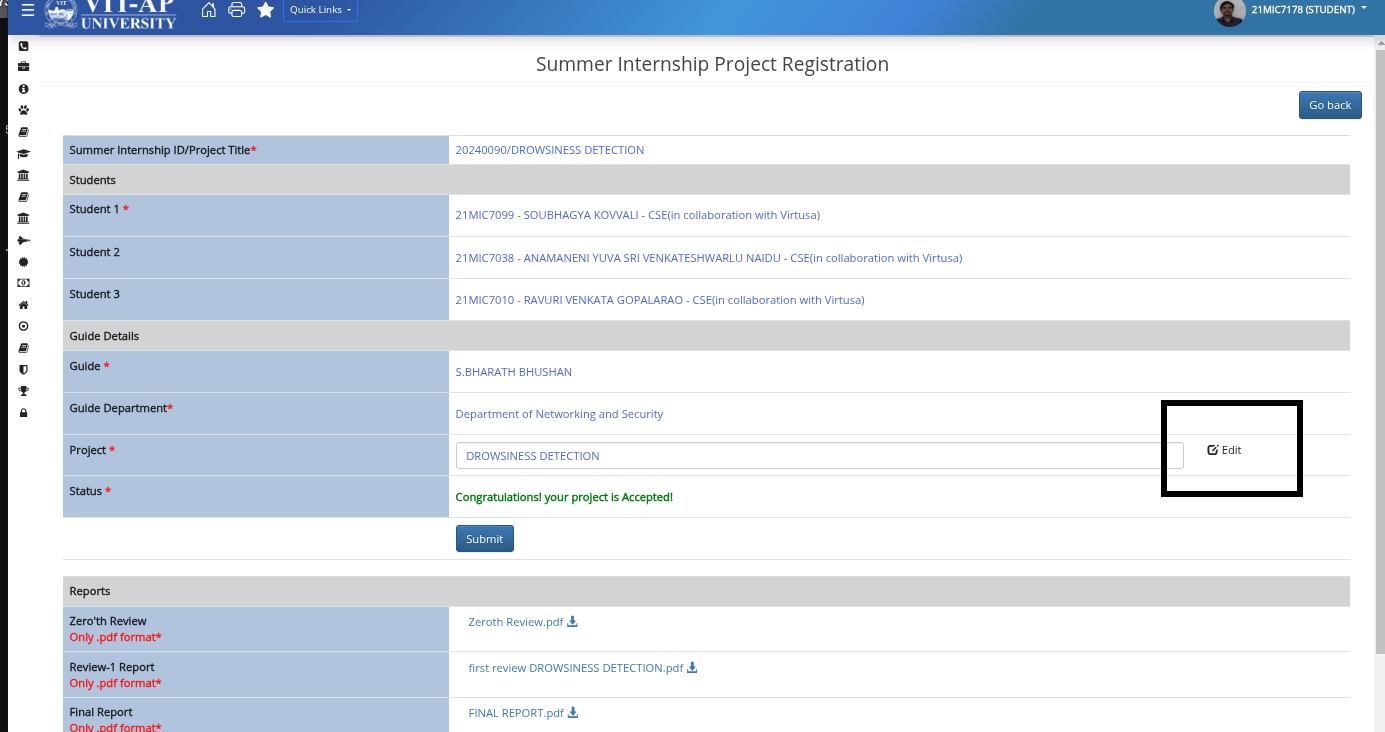This screenshot has width=1385, height=732.
Task: Open the briefcase icon in the sidebar
Action: 24,67
